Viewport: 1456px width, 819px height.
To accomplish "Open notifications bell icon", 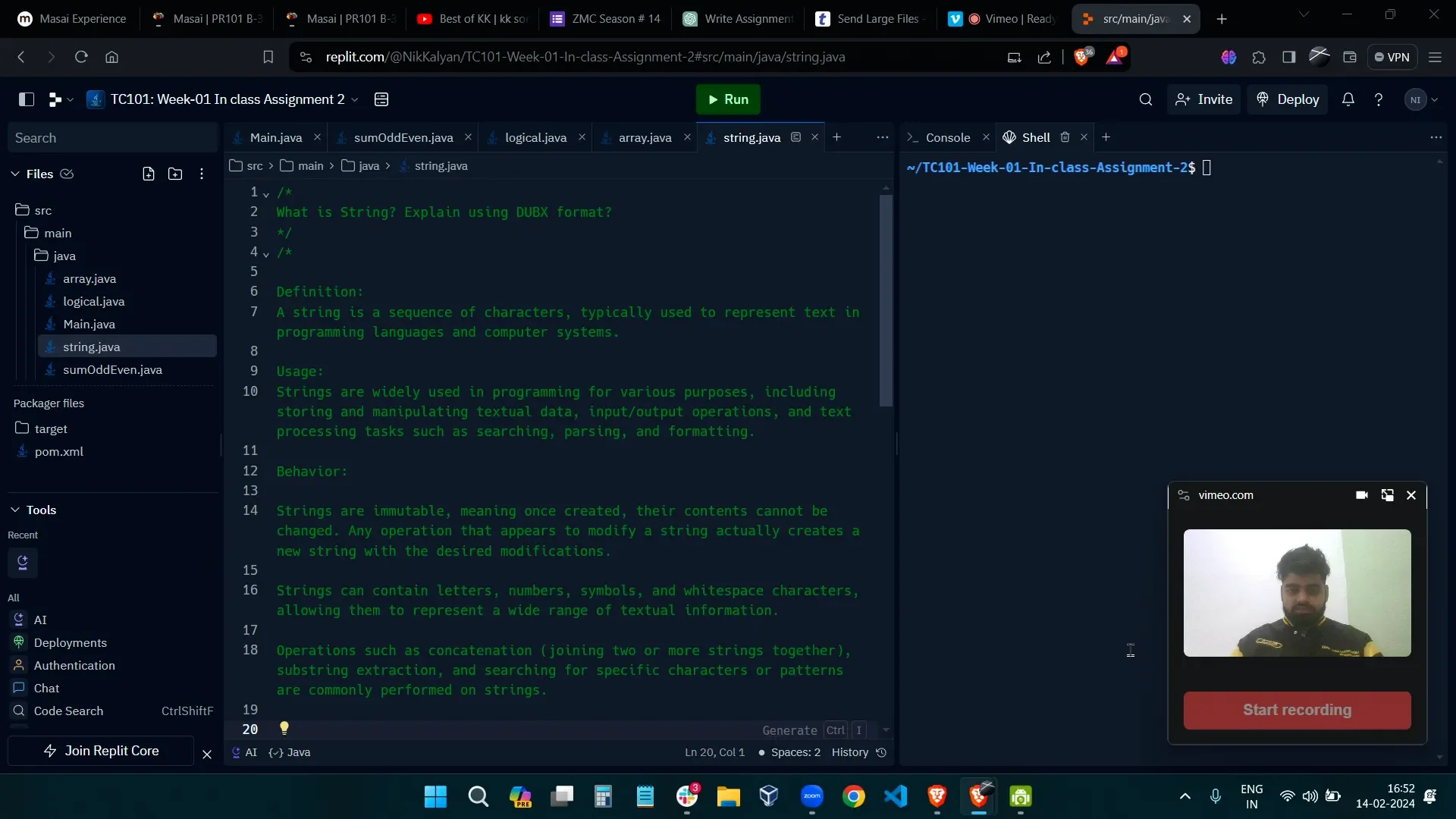I will tap(1348, 99).
